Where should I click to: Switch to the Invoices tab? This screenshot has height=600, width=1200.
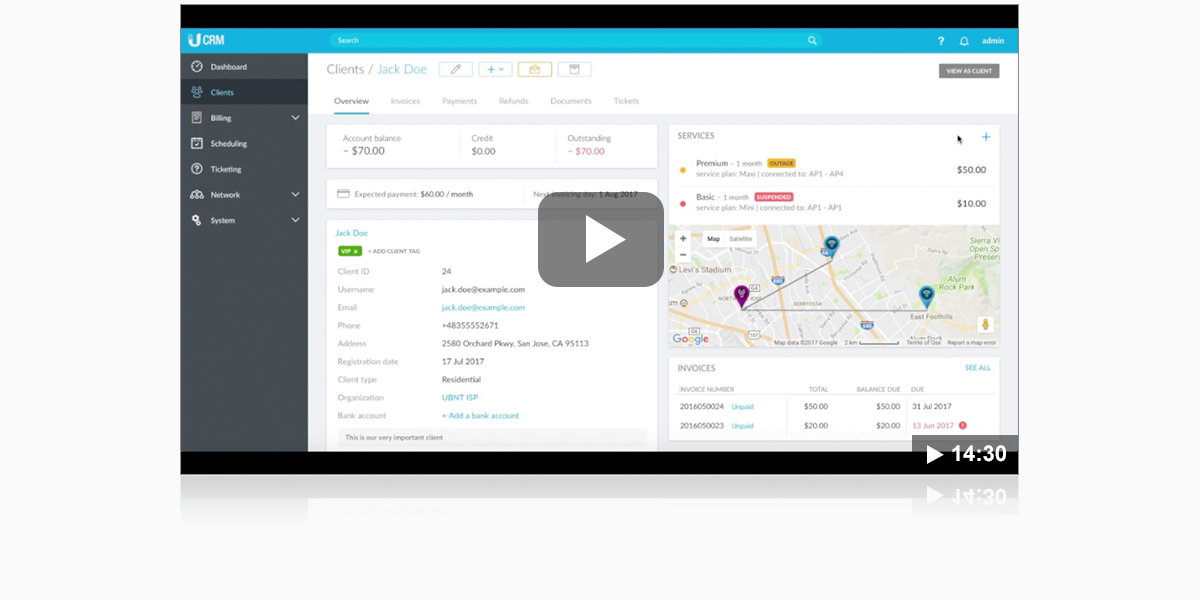pos(405,101)
